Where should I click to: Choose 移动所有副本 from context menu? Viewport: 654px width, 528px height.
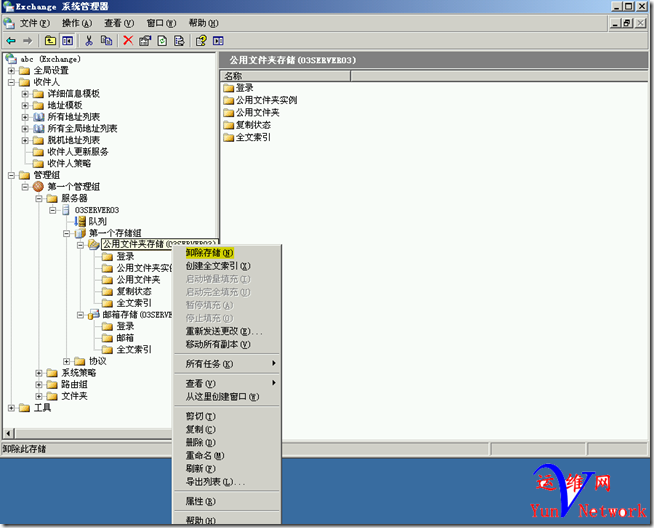[226, 344]
